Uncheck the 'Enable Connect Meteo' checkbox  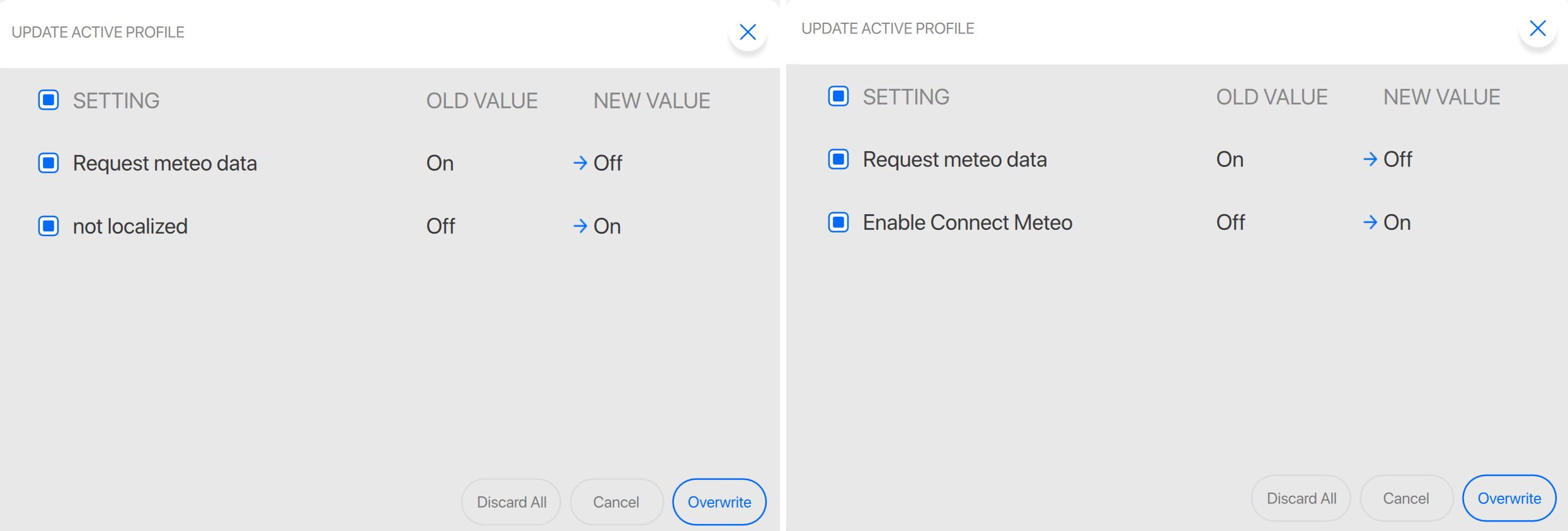(838, 222)
